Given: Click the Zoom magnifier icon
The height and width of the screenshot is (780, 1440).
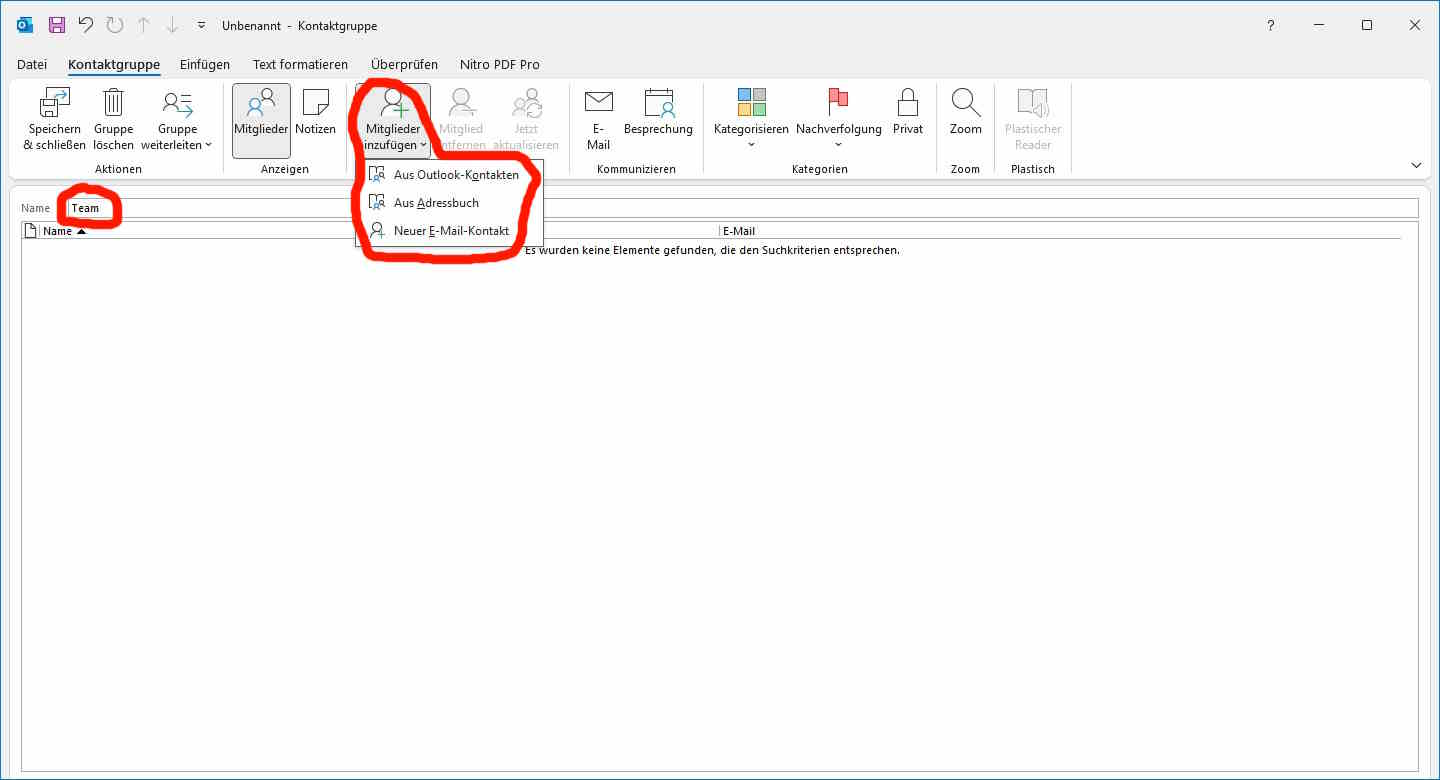Looking at the screenshot, I should [965, 104].
